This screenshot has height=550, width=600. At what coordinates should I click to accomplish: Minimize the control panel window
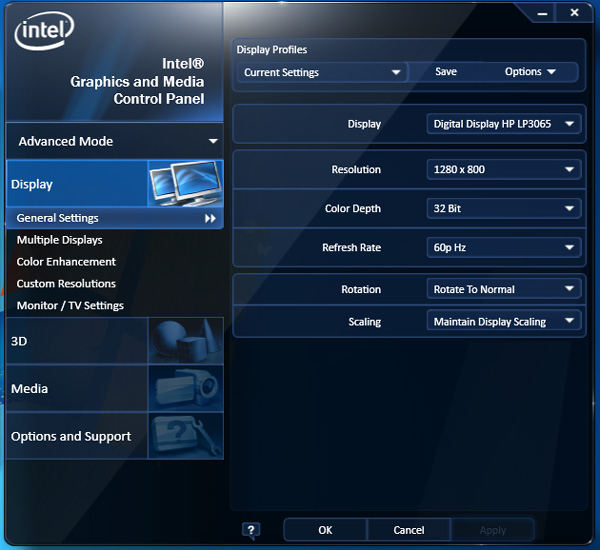coord(542,13)
